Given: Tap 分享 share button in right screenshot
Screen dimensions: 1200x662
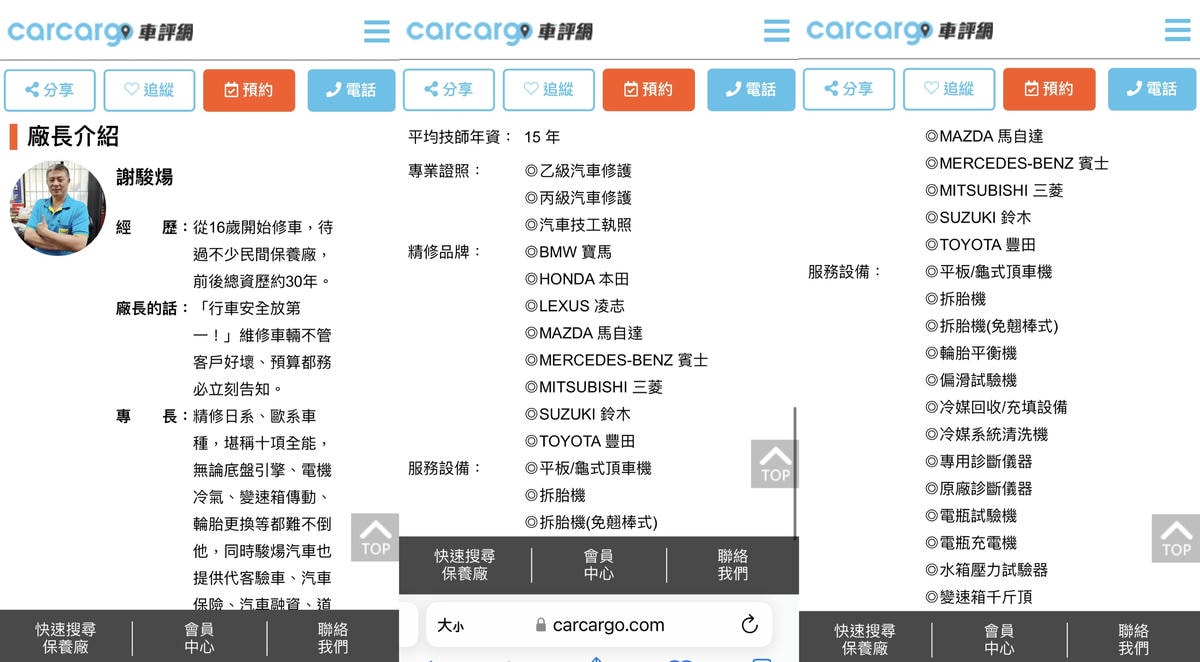Looking at the screenshot, I should (849, 89).
